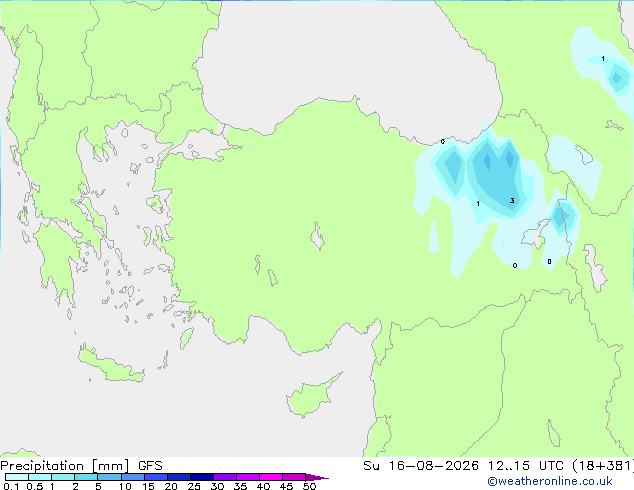The height and width of the screenshot is (490, 634).
Task: Pick the 15 mm legend color swatch
Action: 155,477
